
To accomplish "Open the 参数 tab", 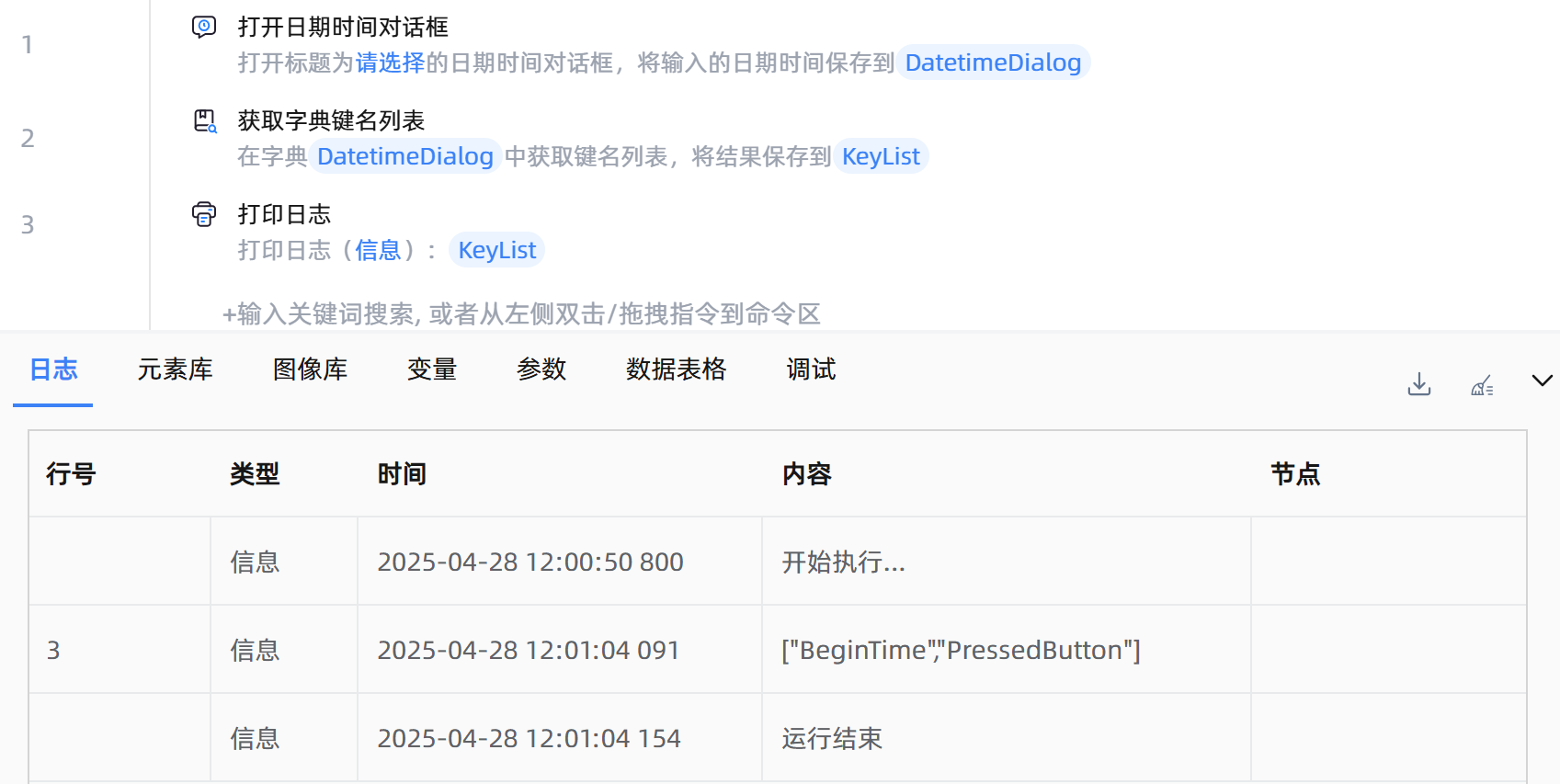I will pyautogui.click(x=541, y=369).
